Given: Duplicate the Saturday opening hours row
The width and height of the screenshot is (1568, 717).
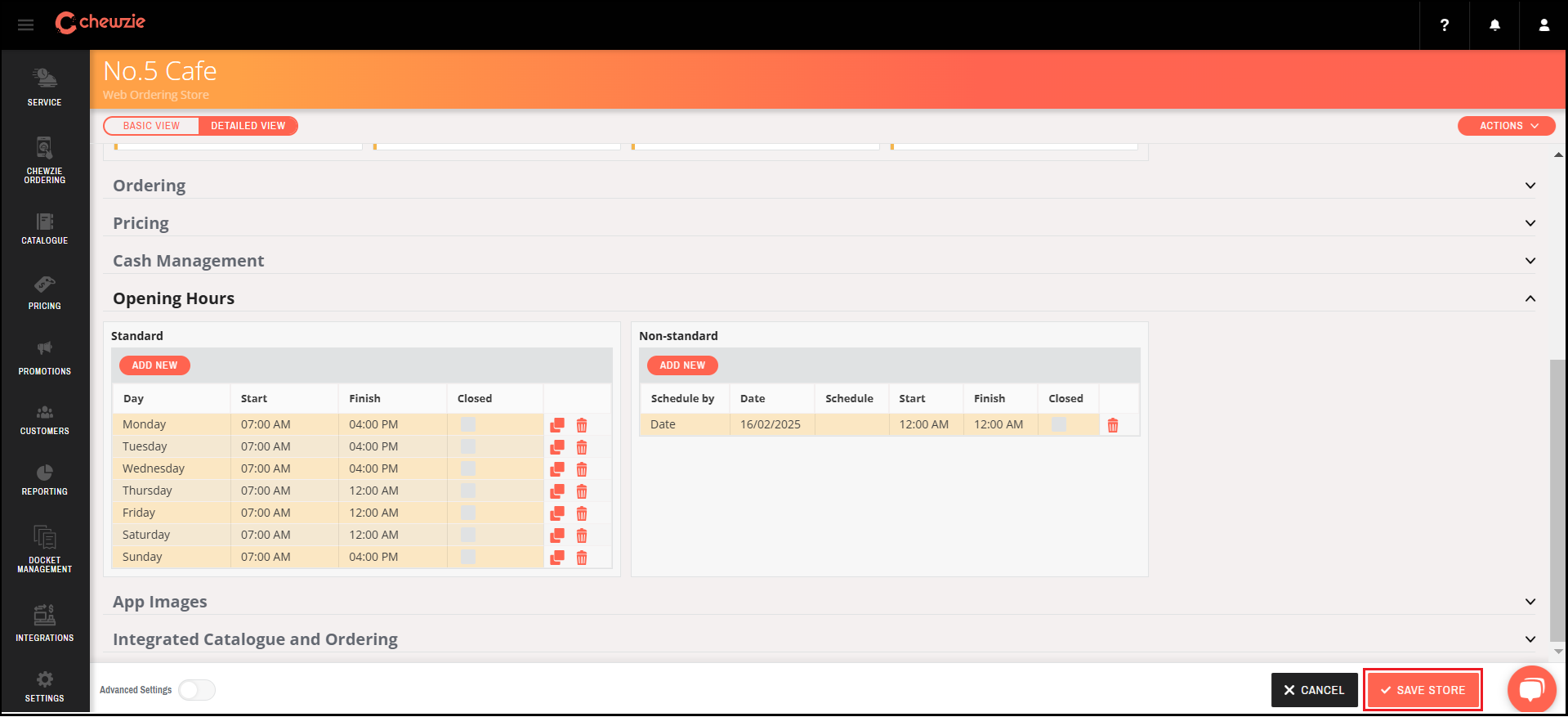Looking at the screenshot, I should pyautogui.click(x=557, y=536).
